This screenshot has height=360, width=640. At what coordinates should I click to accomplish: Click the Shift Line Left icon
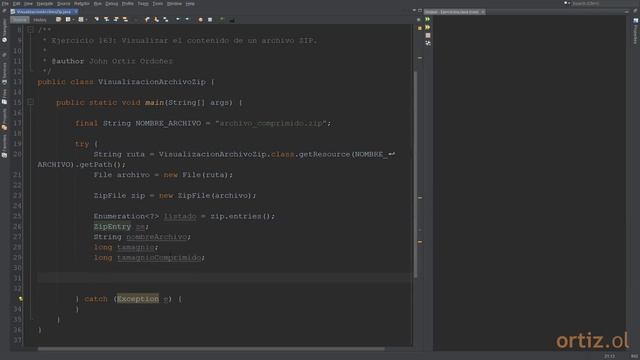point(178,20)
